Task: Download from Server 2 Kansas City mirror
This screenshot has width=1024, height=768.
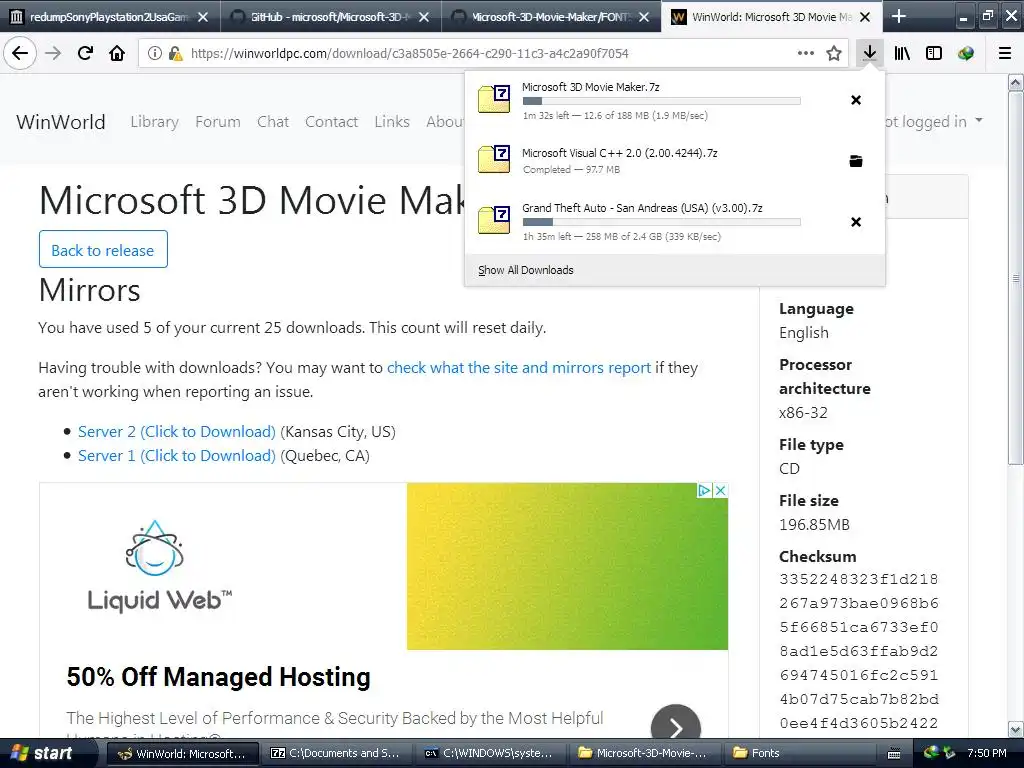Action: (176, 432)
